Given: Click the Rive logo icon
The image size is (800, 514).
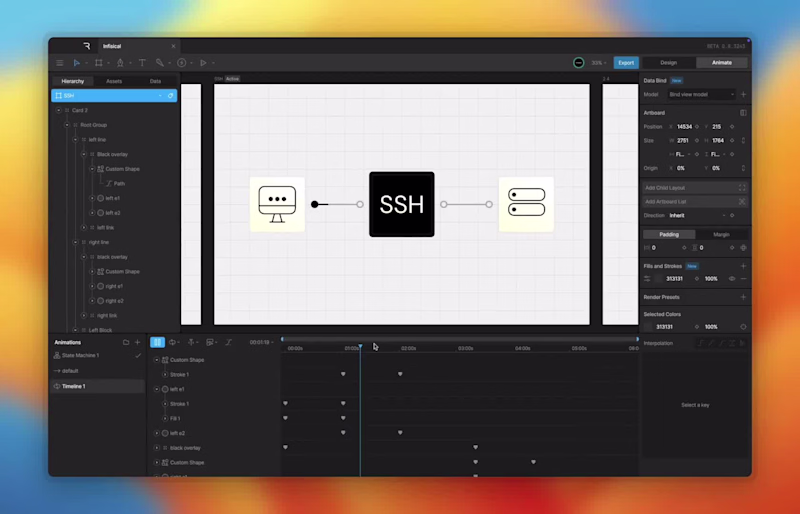Looking at the screenshot, I should click(87, 46).
